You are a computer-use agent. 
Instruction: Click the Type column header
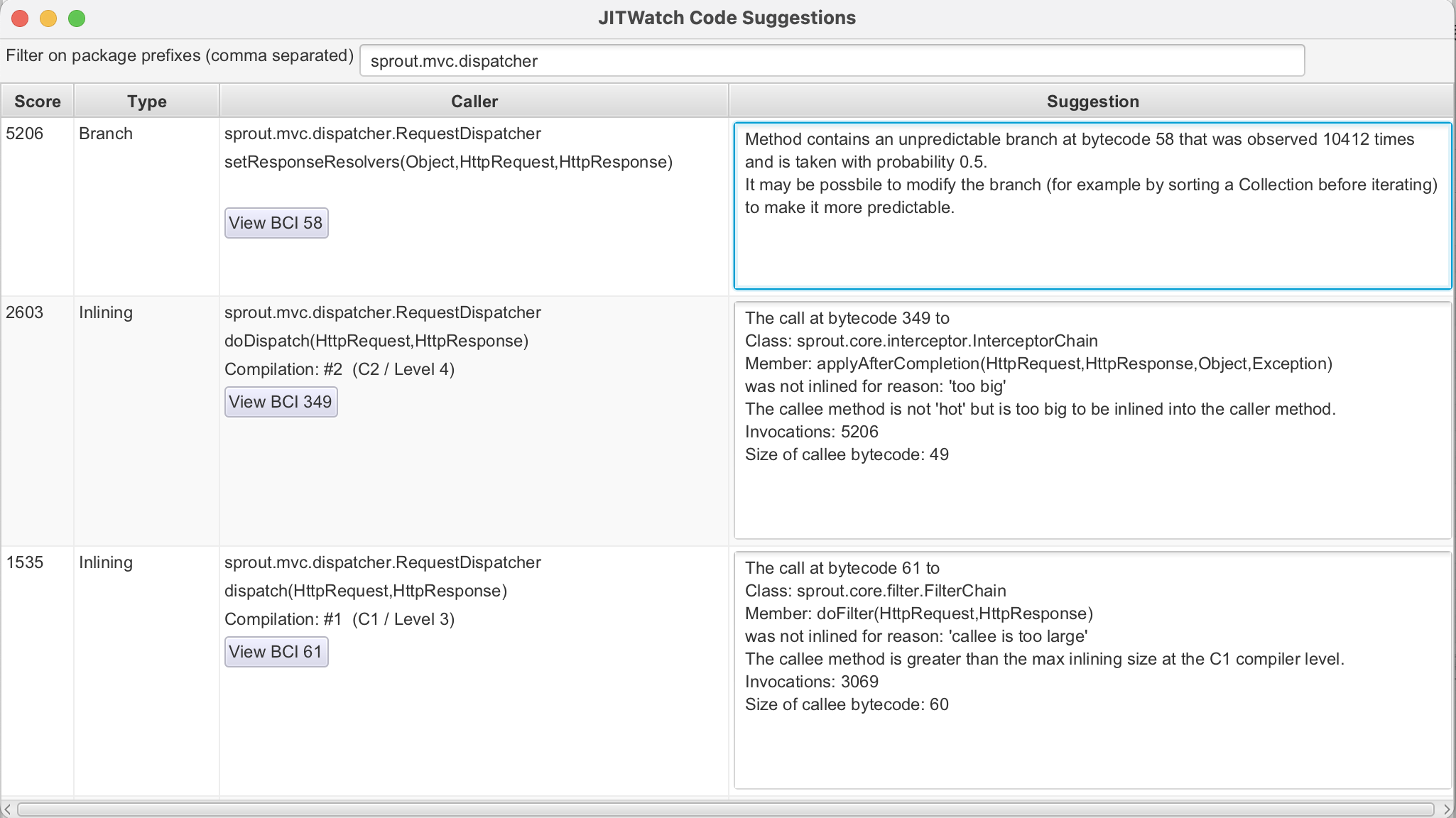click(146, 102)
